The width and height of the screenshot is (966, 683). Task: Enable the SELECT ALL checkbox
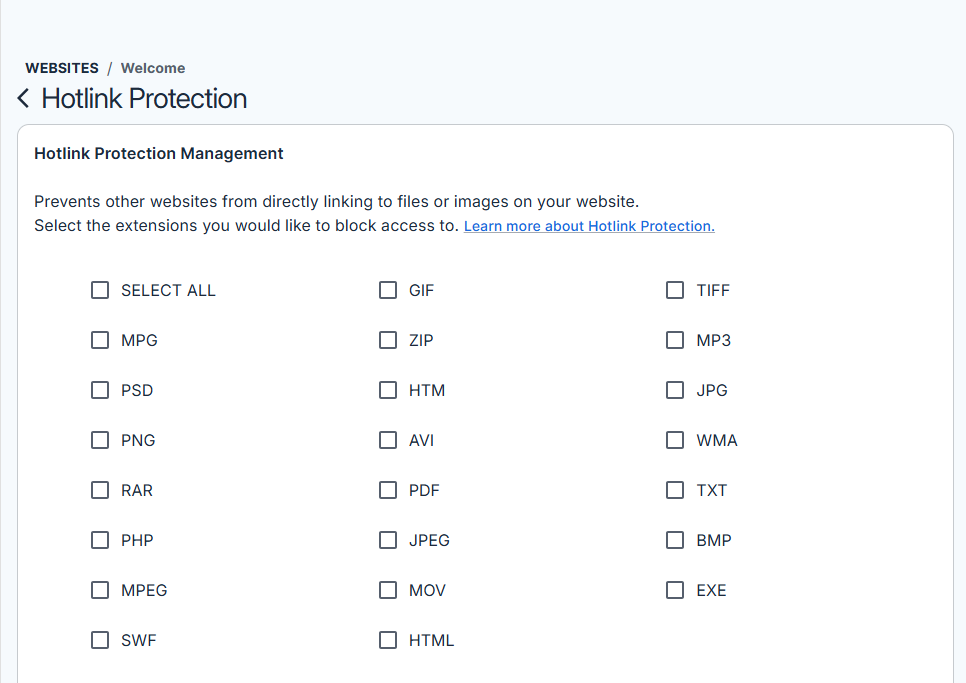(x=100, y=290)
